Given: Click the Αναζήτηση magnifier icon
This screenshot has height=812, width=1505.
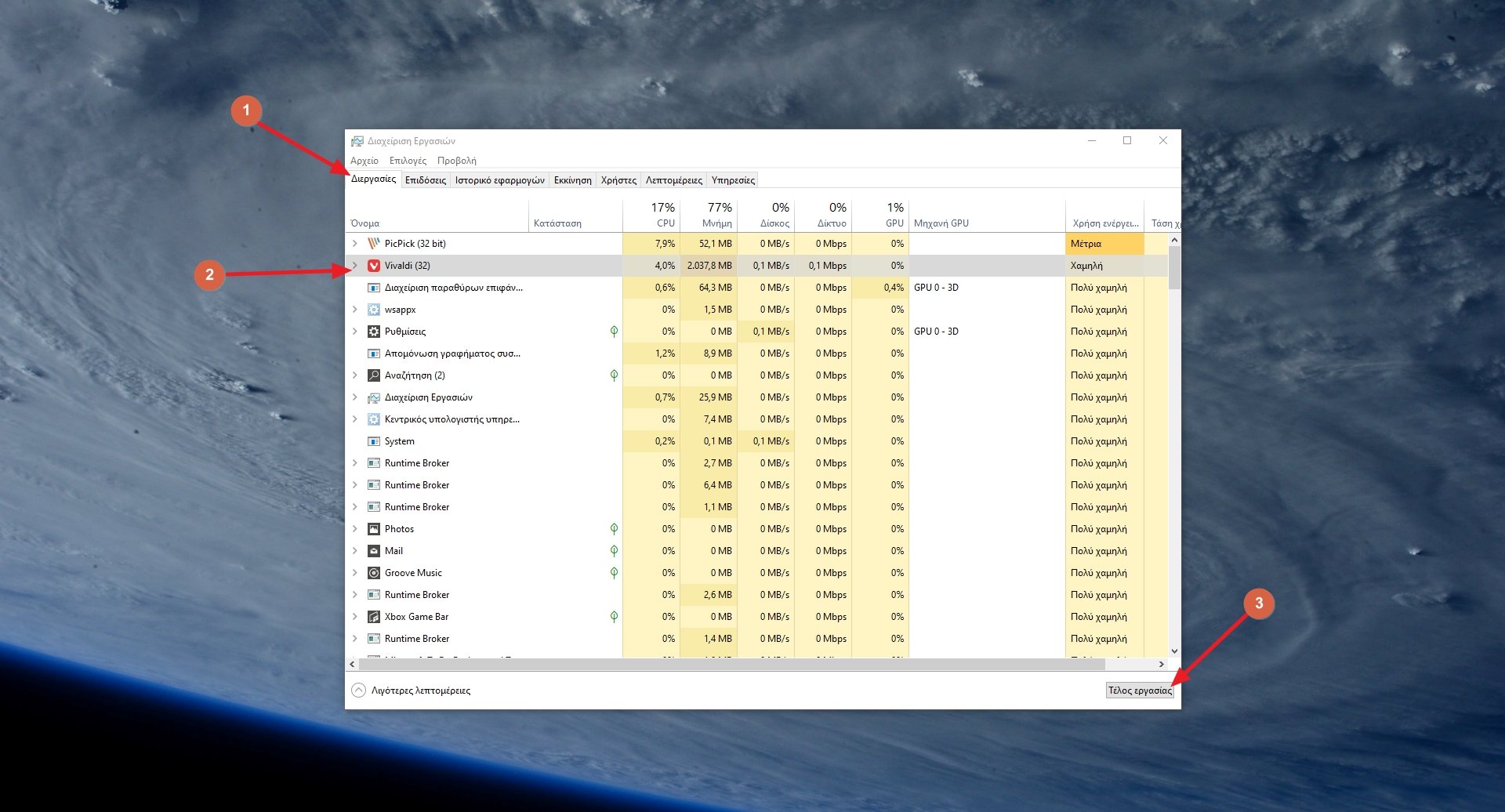Looking at the screenshot, I should pyautogui.click(x=374, y=375).
